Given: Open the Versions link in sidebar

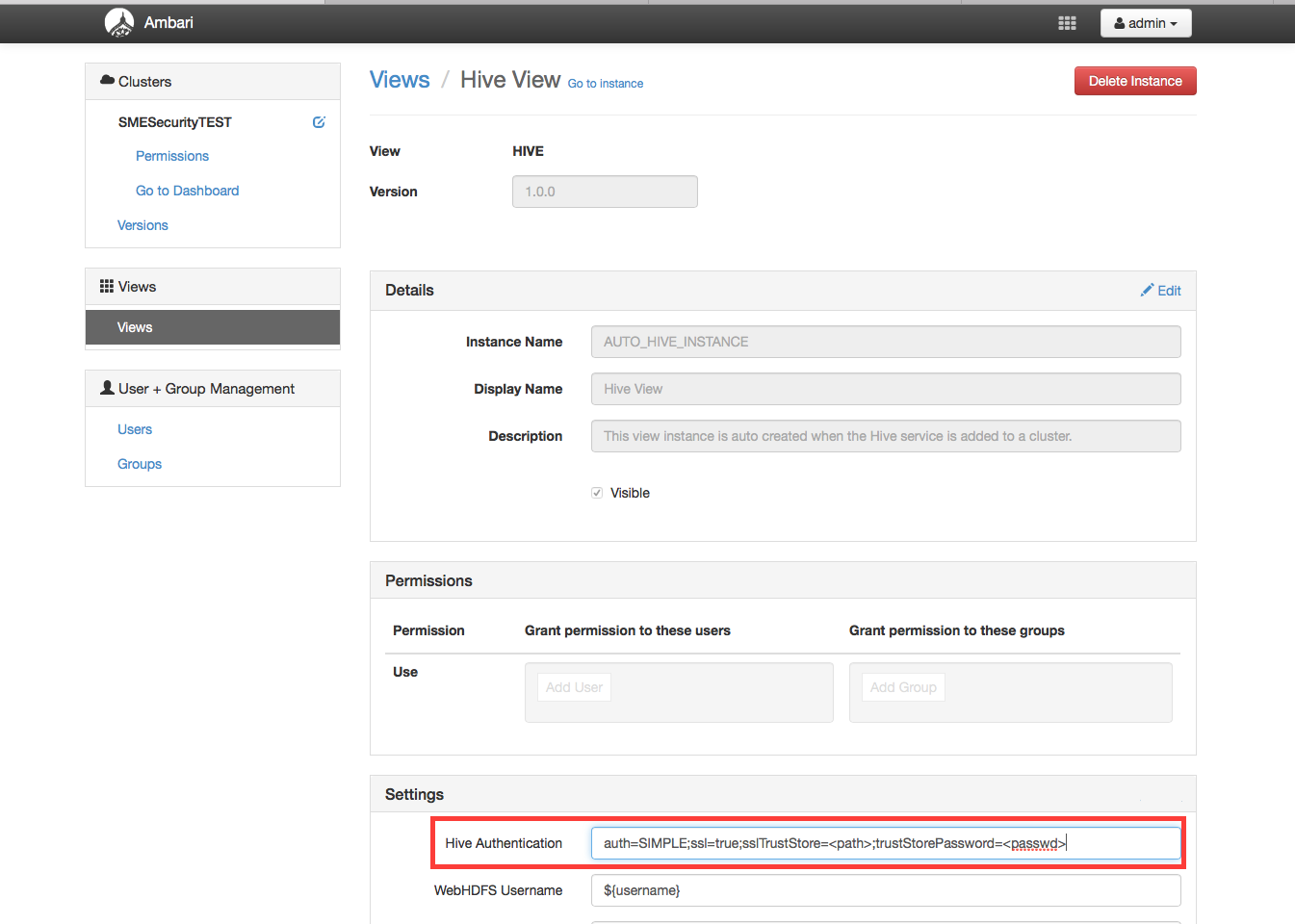Looking at the screenshot, I should pos(142,225).
